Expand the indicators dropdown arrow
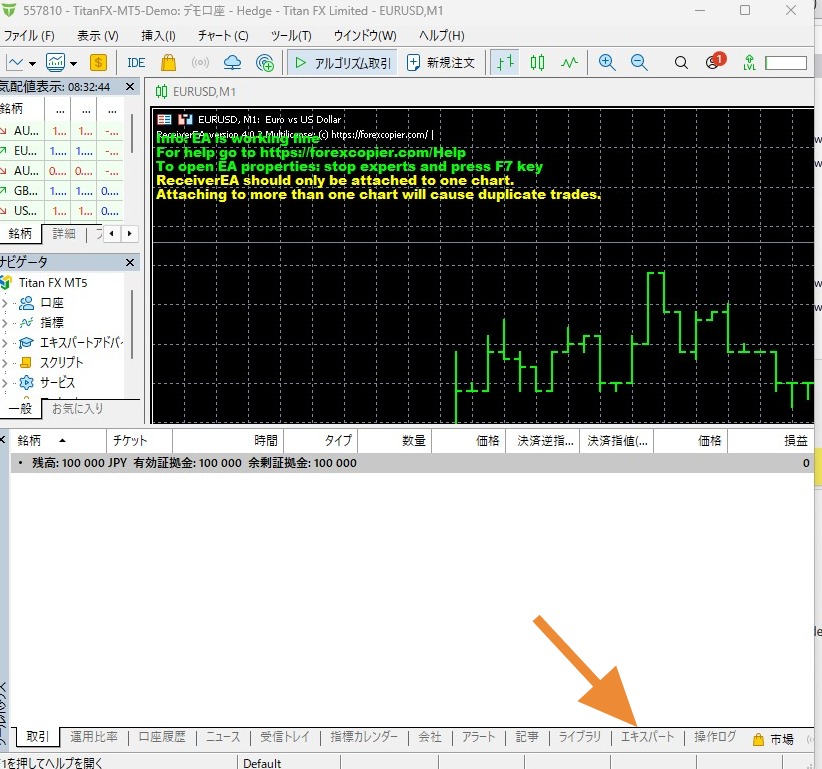 click(x=73, y=63)
